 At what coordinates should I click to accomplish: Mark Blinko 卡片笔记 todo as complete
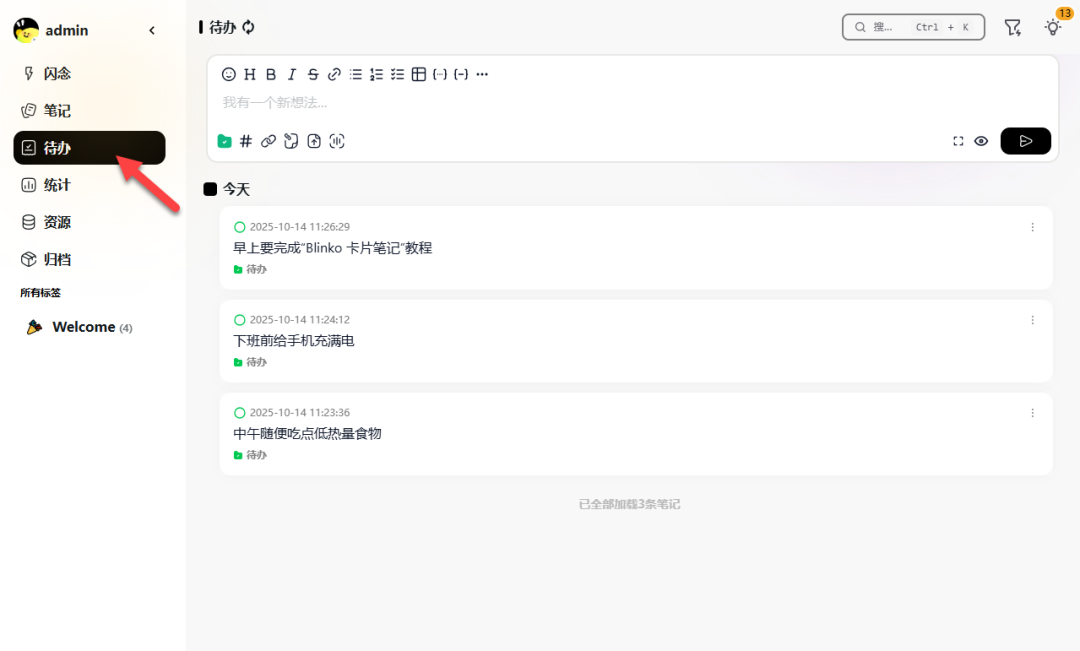pyautogui.click(x=240, y=227)
